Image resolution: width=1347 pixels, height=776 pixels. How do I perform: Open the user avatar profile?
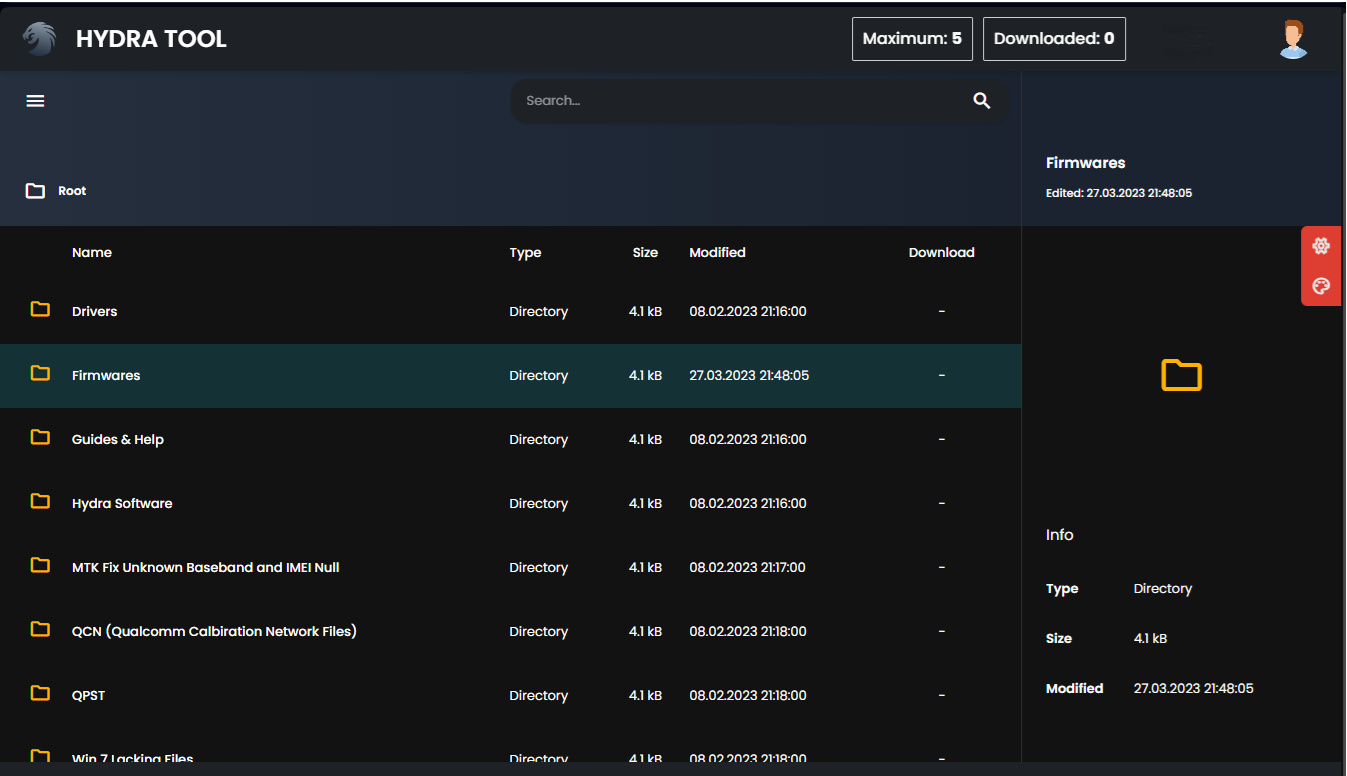click(x=1293, y=40)
